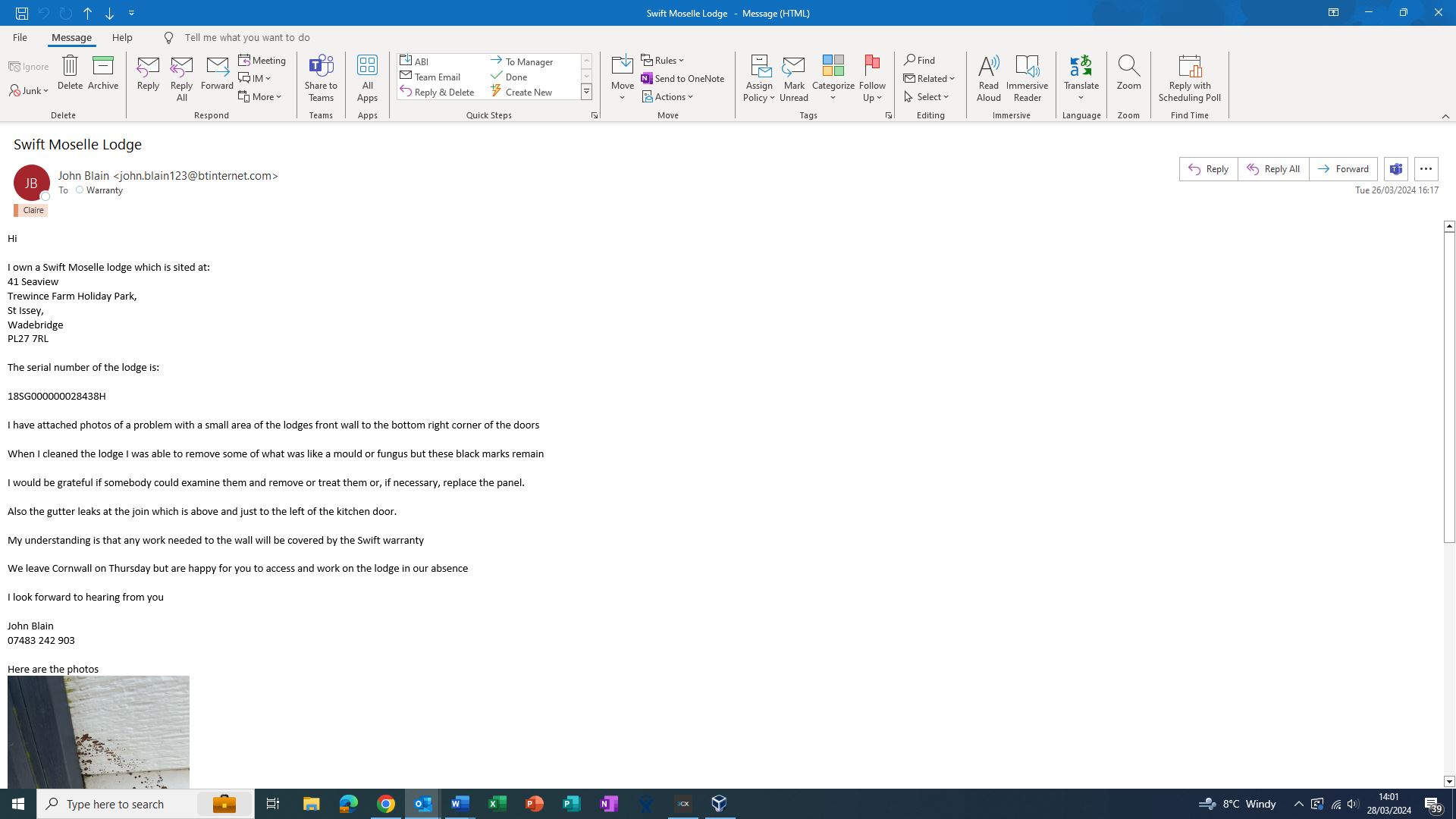Viewport: 1456px width, 819px height.
Task: Click the Delete trash can icon
Action: click(70, 67)
